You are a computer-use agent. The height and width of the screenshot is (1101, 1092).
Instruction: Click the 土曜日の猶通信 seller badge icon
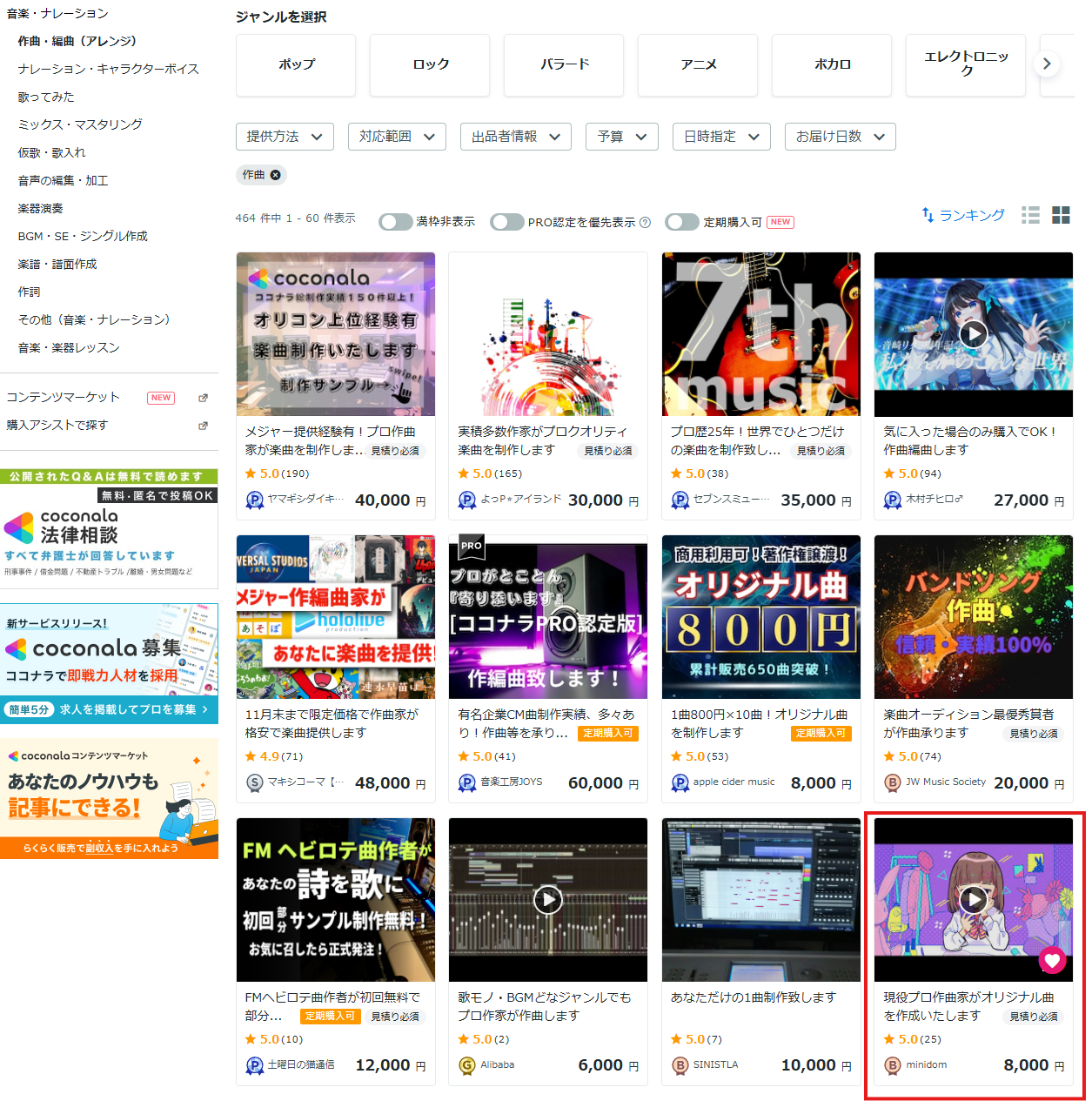point(255,1065)
